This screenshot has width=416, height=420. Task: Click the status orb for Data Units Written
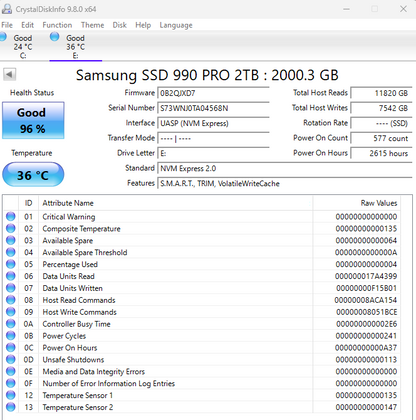click(x=11, y=288)
